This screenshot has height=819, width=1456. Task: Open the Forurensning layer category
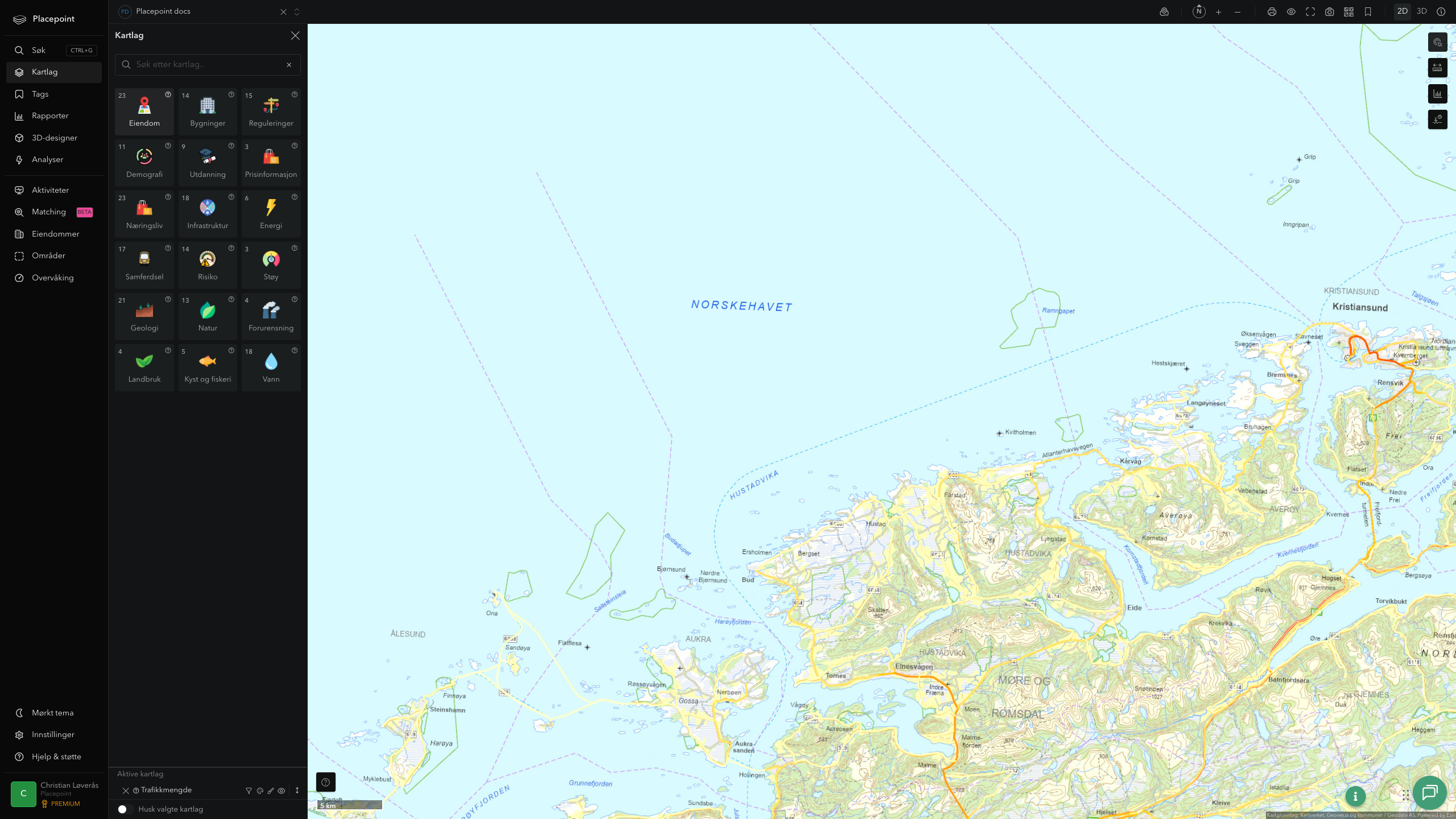pos(271,316)
